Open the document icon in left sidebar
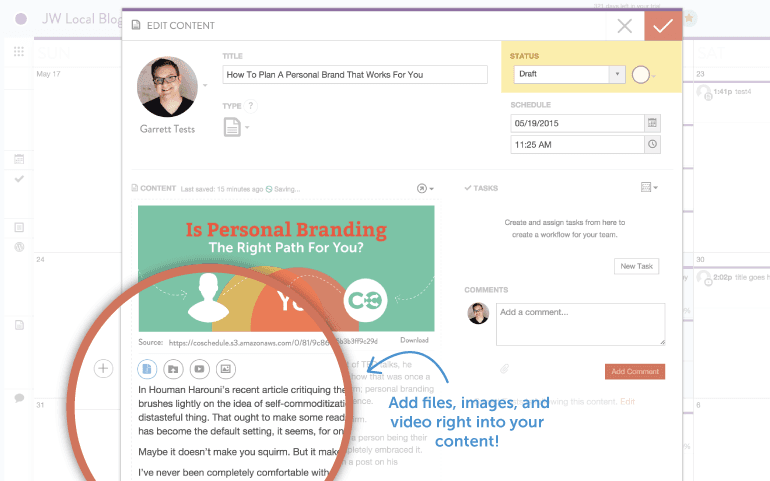 tap(19, 325)
